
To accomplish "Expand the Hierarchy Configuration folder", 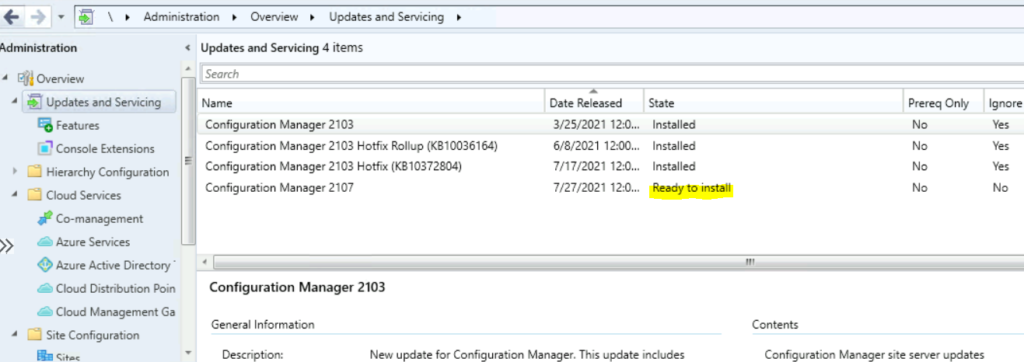I will (x=14, y=172).
